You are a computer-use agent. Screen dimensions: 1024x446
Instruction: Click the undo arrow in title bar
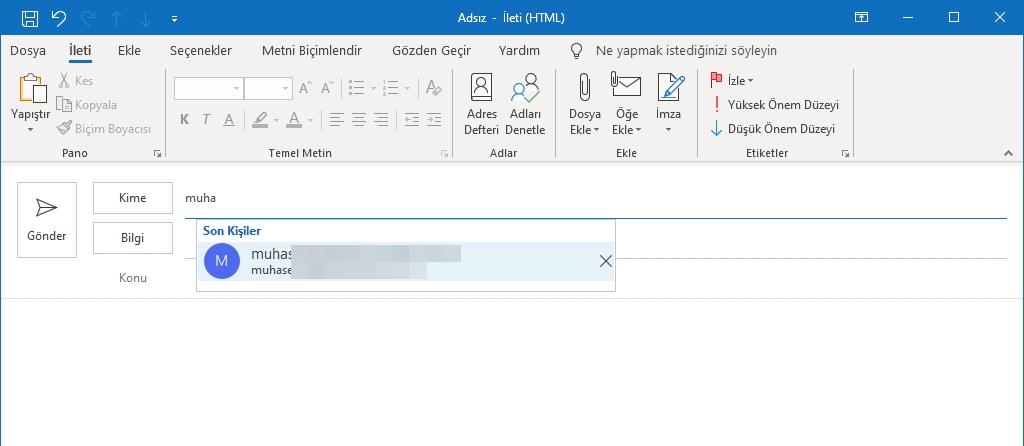click(58, 18)
